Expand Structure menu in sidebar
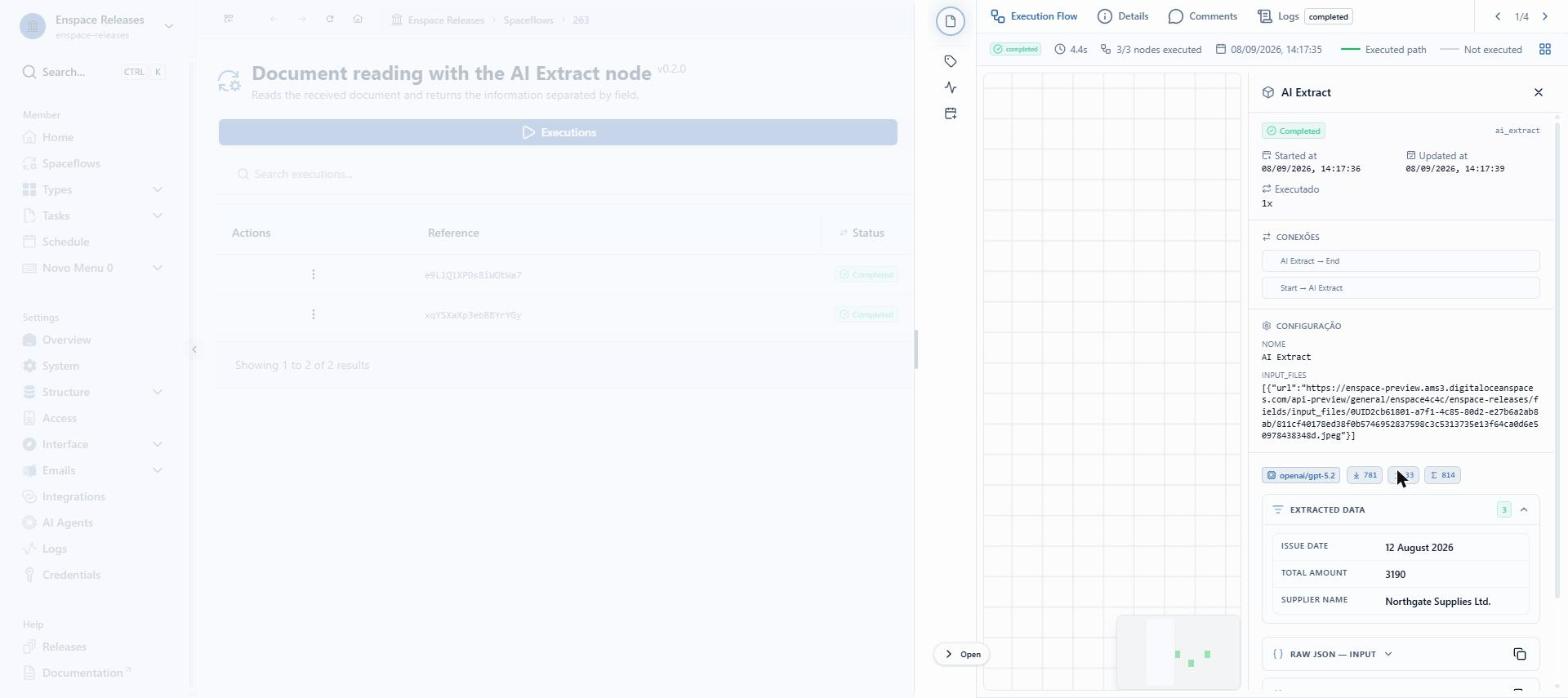The height and width of the screenshot is (698, 1568). coord(157,392)
